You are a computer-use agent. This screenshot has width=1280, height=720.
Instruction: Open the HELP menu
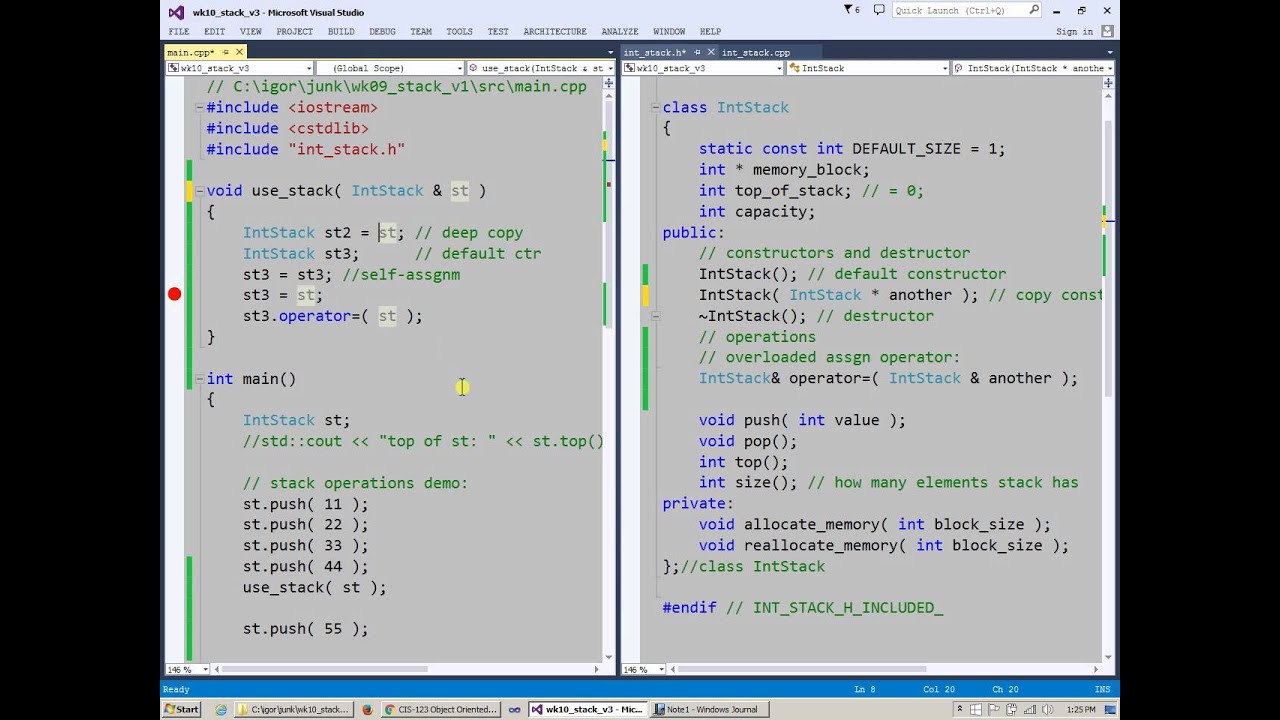710,32
